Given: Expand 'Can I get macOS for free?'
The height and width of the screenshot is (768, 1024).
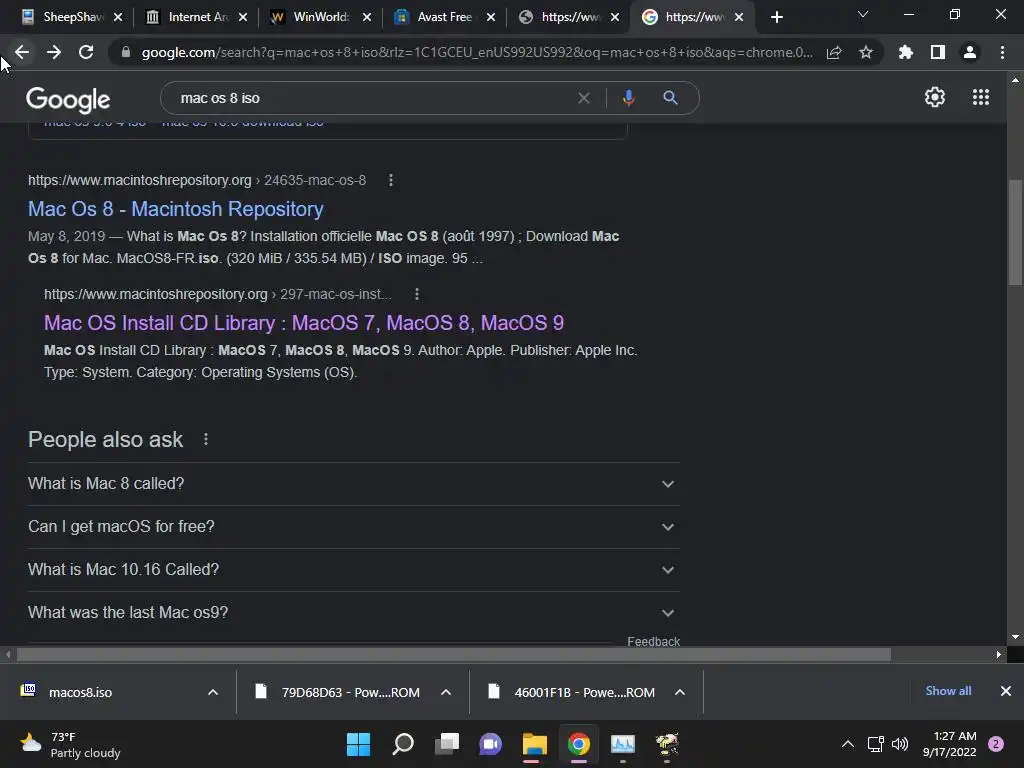Looking at the screenshot, I should [353, 527].
